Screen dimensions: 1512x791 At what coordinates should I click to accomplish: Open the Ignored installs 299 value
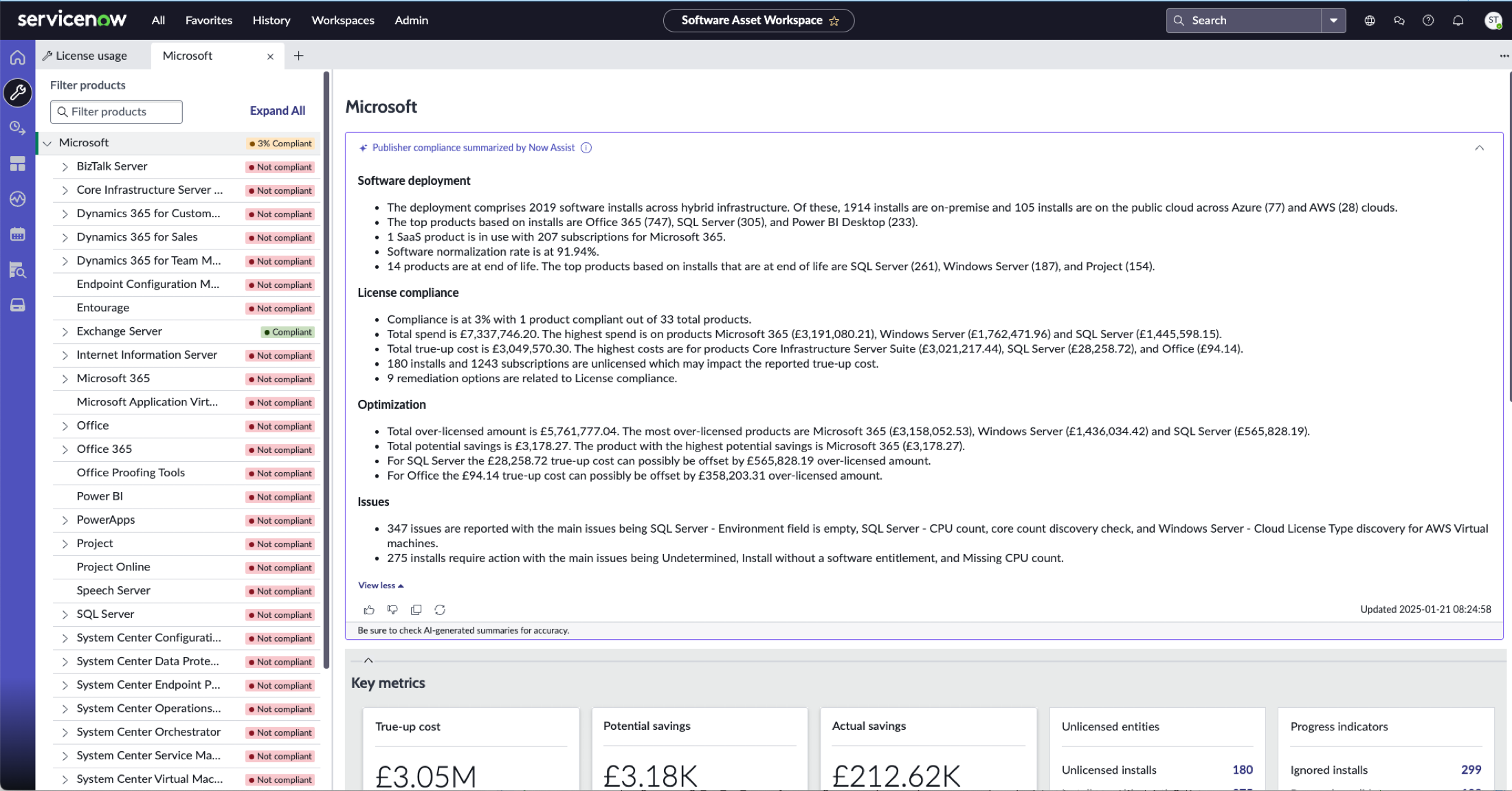1471,770
